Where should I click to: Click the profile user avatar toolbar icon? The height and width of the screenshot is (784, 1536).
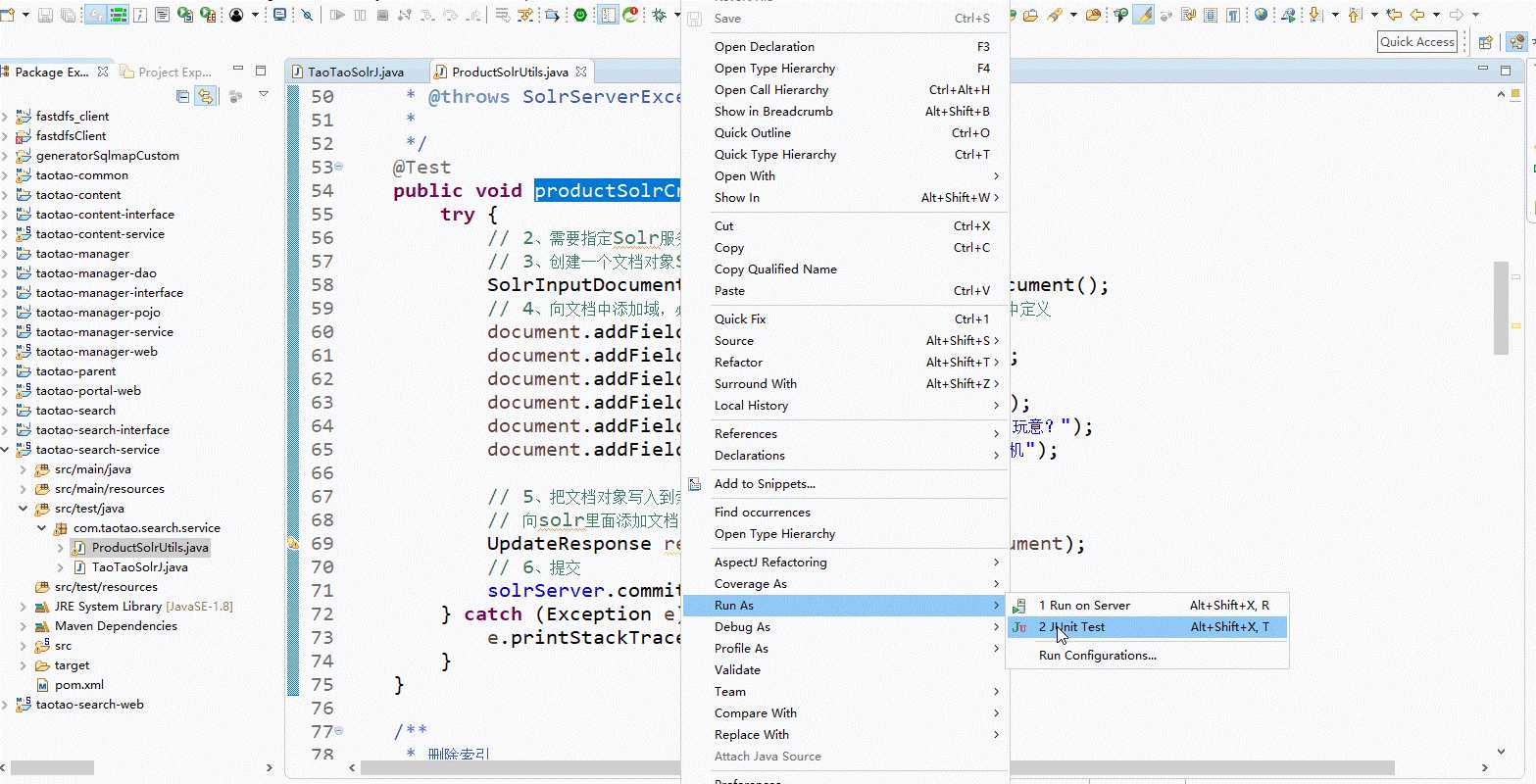point(236,15)
